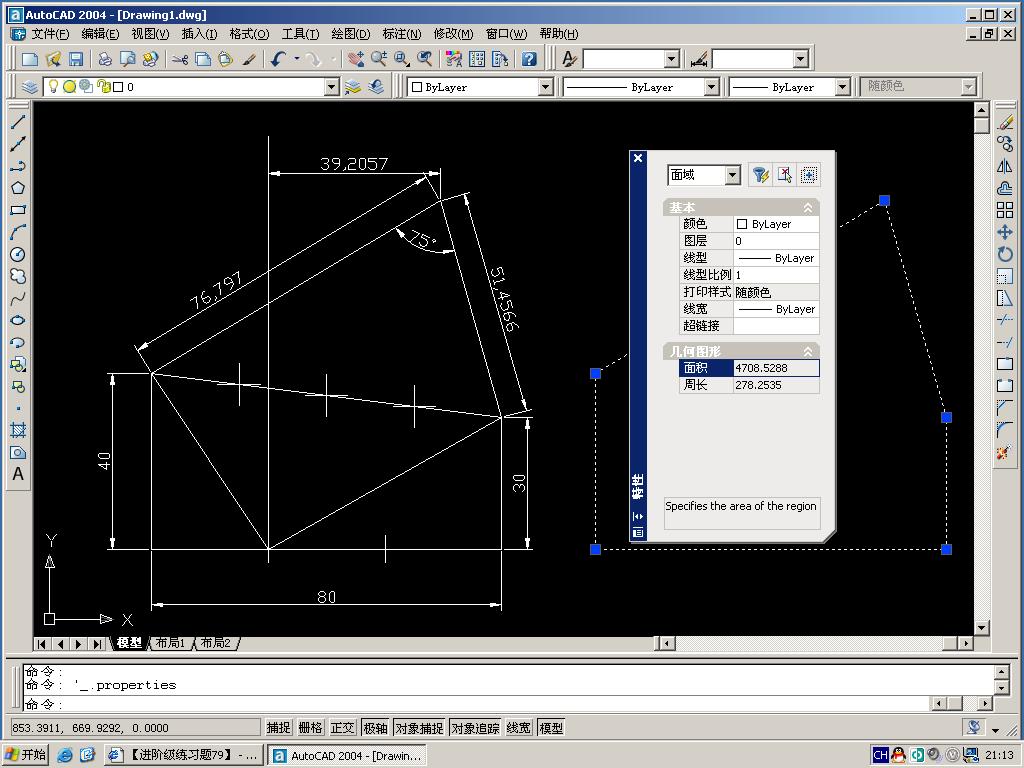Open the layer selection dropdown
The width and height of the screenshot is (1024, 768).
pos(332,87)
